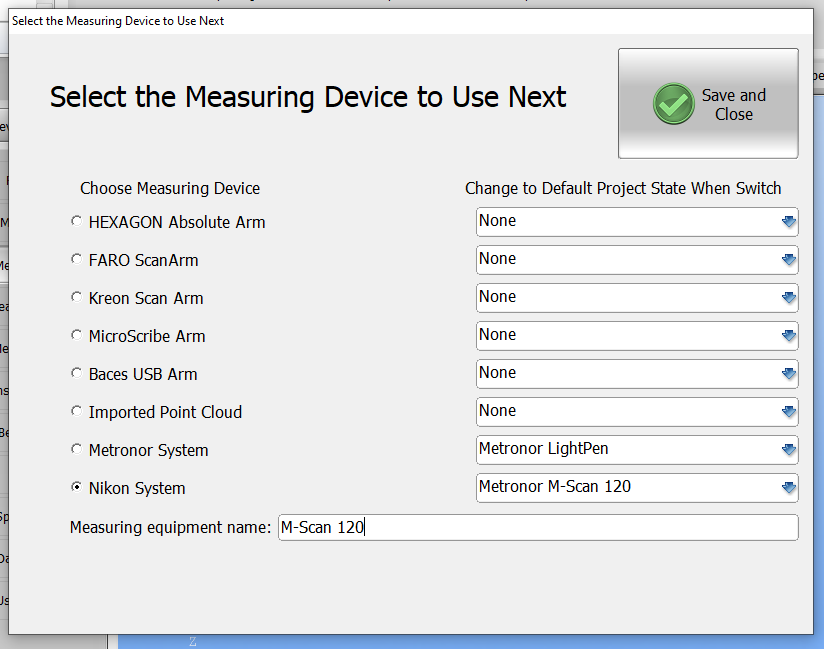Expand project state dropdown for Baces USB Arm
The height and width of the screenshot is (649, 824).
pos(637,374)
